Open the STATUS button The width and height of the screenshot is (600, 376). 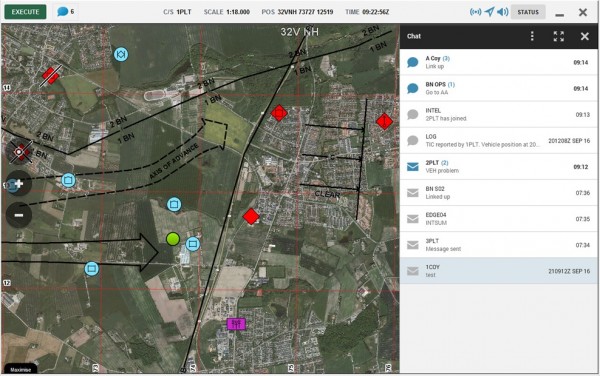(x=528, y=12)
